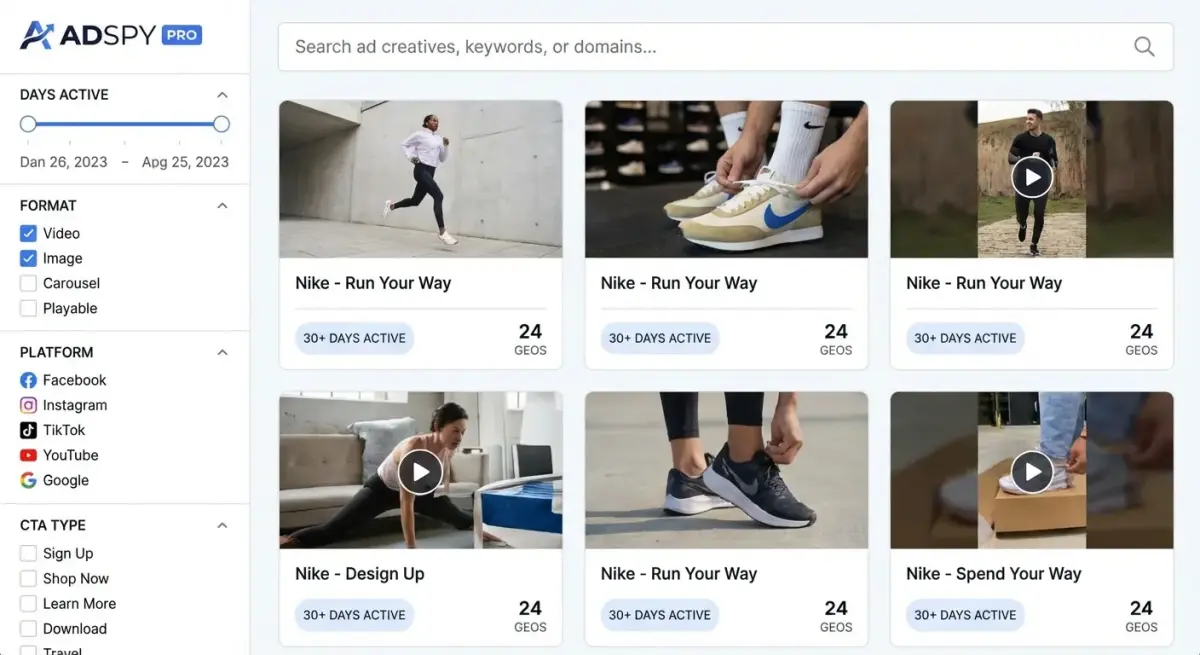Click the right Days Active slider handle
The height and width of the screenshot is (655, 1200).
(221, 124)
